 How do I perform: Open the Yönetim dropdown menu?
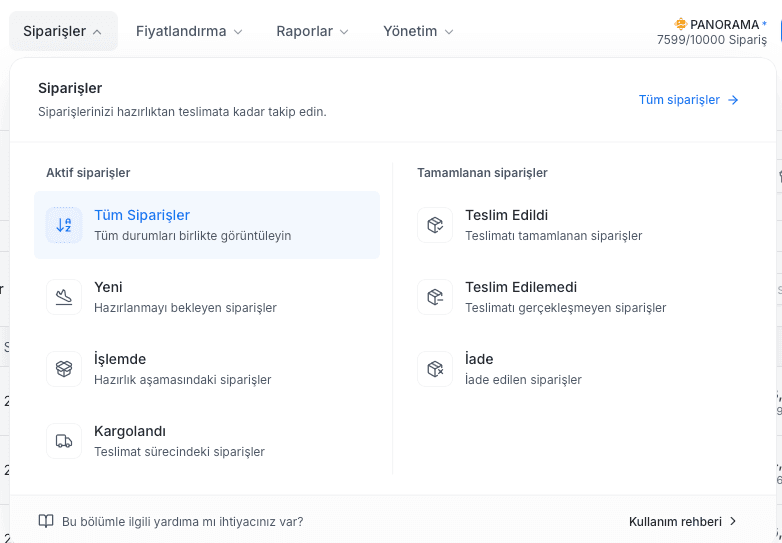point(418,31)
